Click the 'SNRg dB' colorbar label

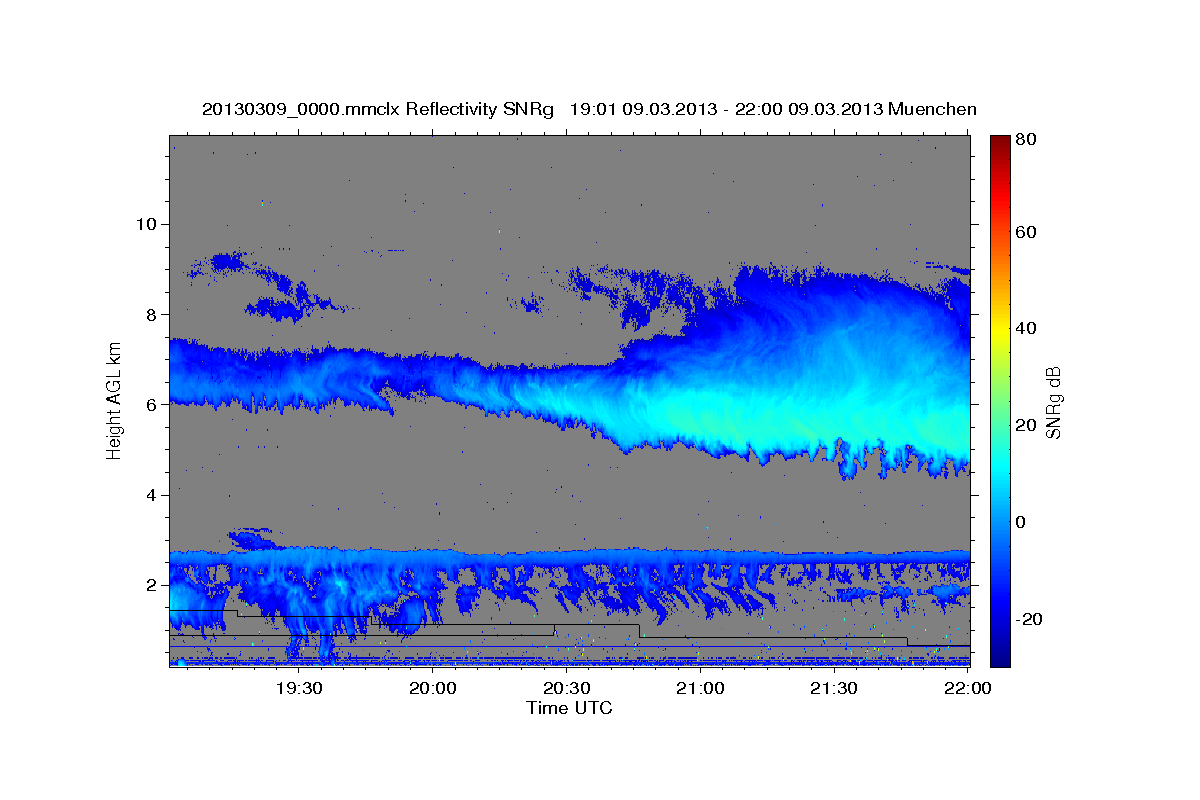tap(1053, 402)
